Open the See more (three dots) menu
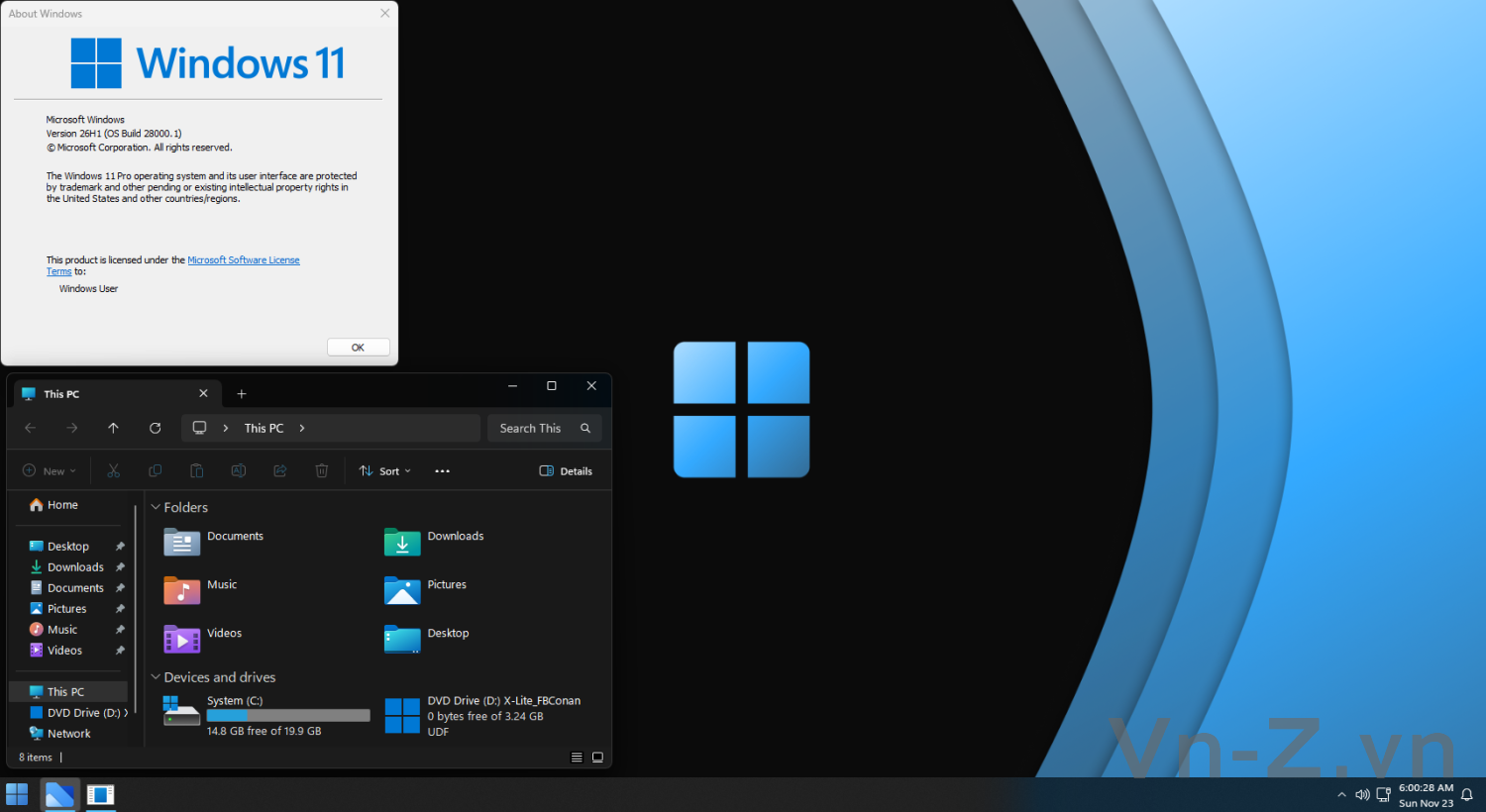Screen dimensions: 1486x812 tap(442, 471)
